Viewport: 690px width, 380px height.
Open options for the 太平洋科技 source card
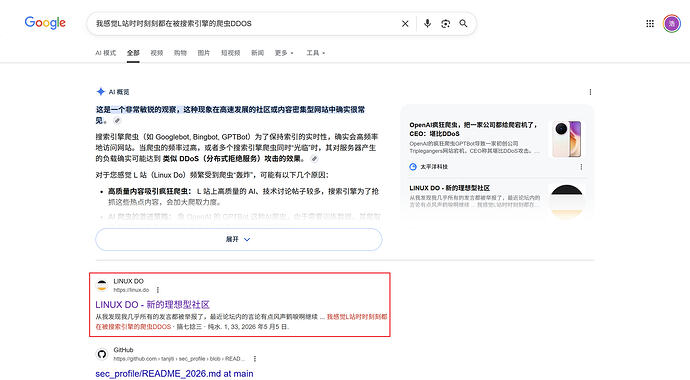click(581, 167)
